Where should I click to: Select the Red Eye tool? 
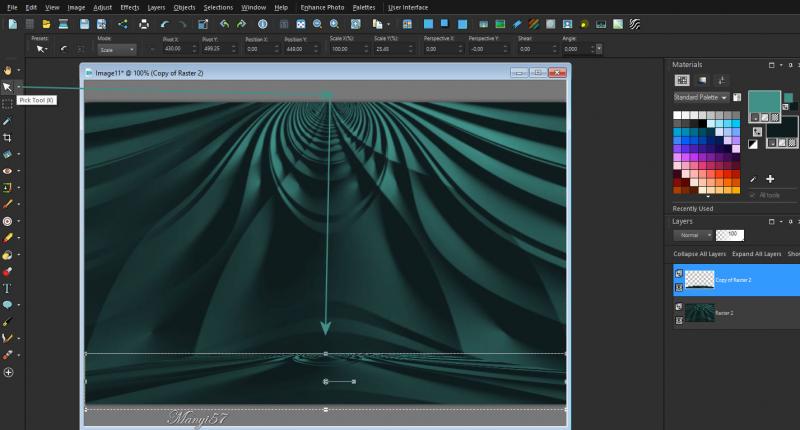pos(7,171)
